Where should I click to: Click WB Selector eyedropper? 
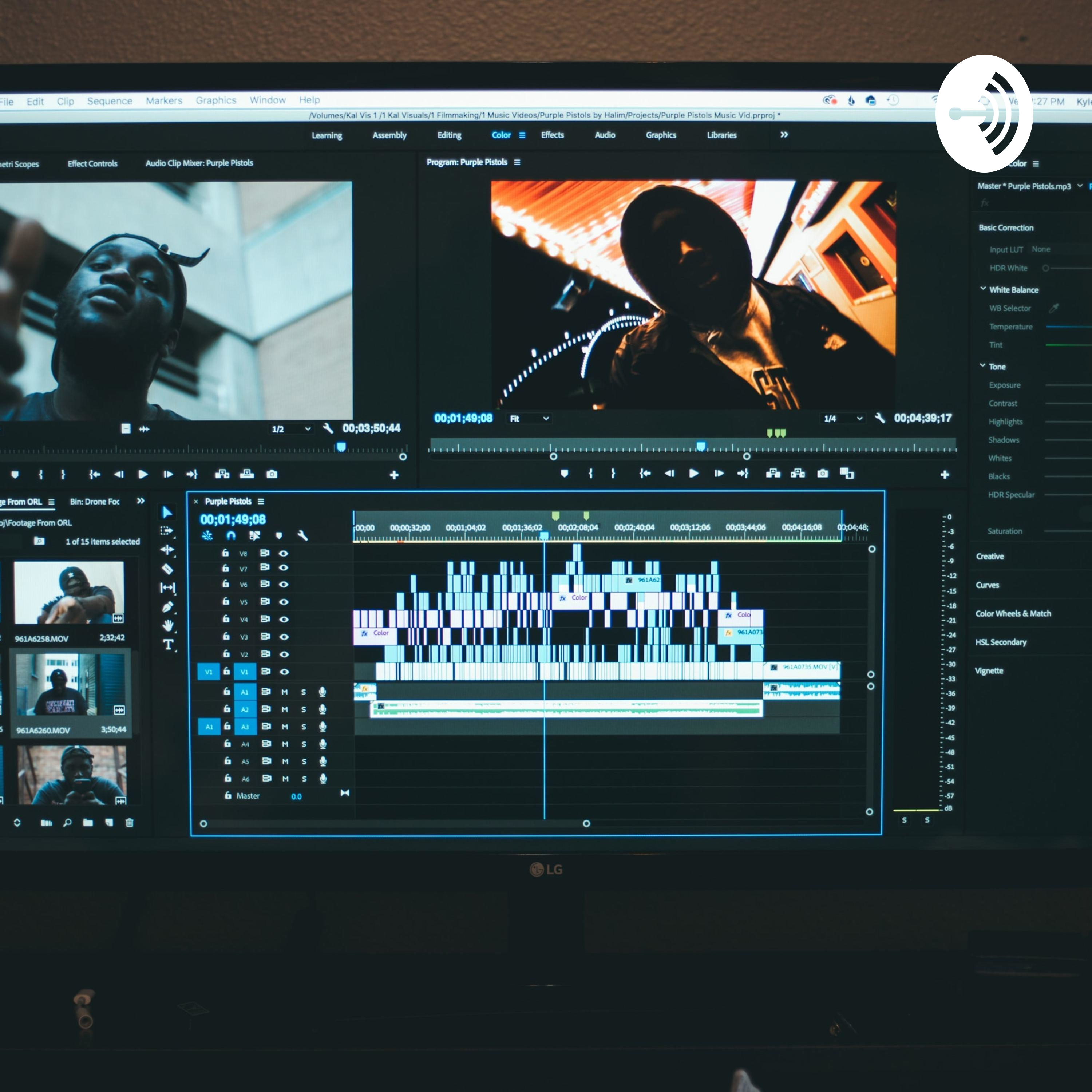click(x=1053, y=308)
